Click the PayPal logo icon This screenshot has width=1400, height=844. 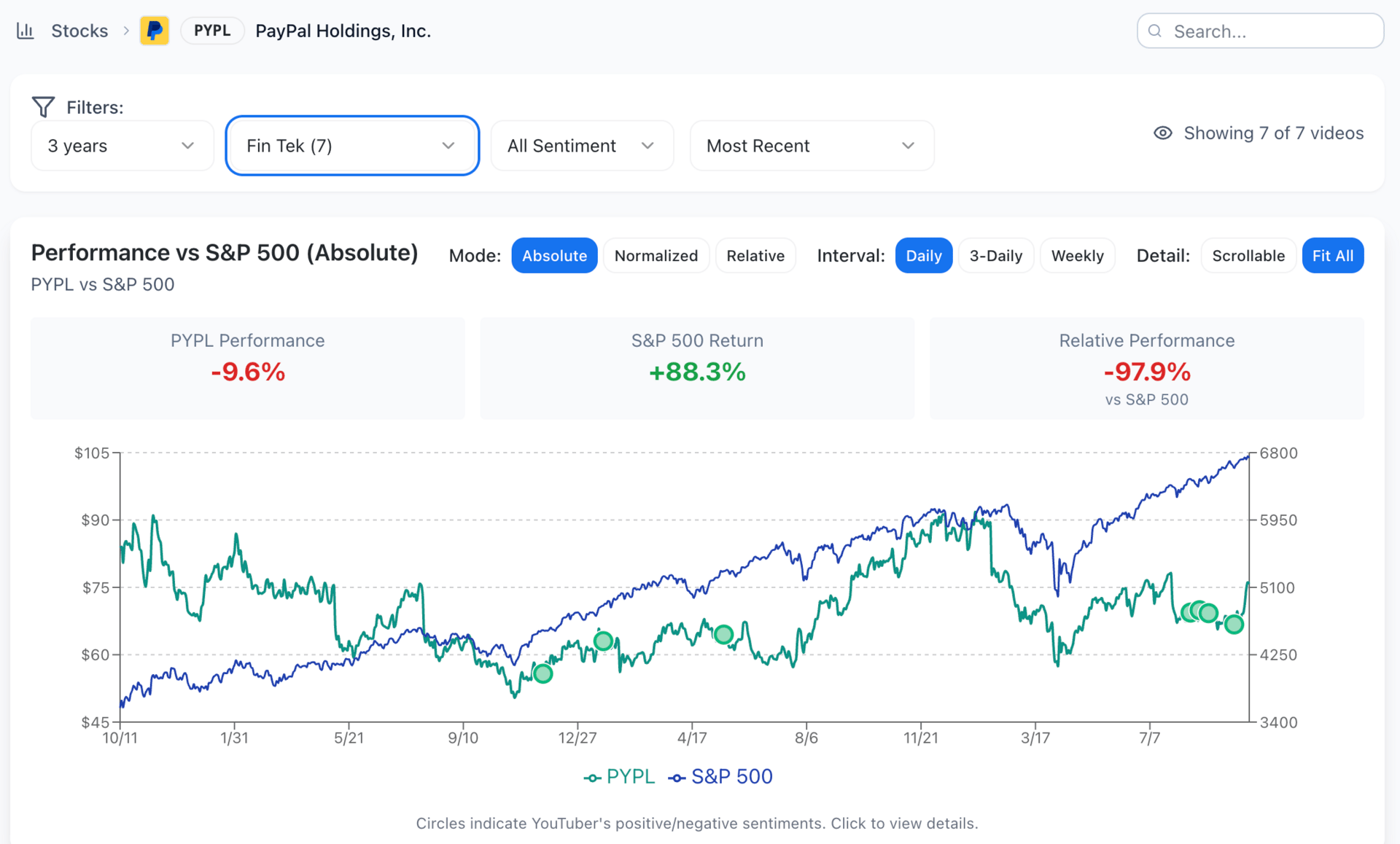click(x=155, y=31)
